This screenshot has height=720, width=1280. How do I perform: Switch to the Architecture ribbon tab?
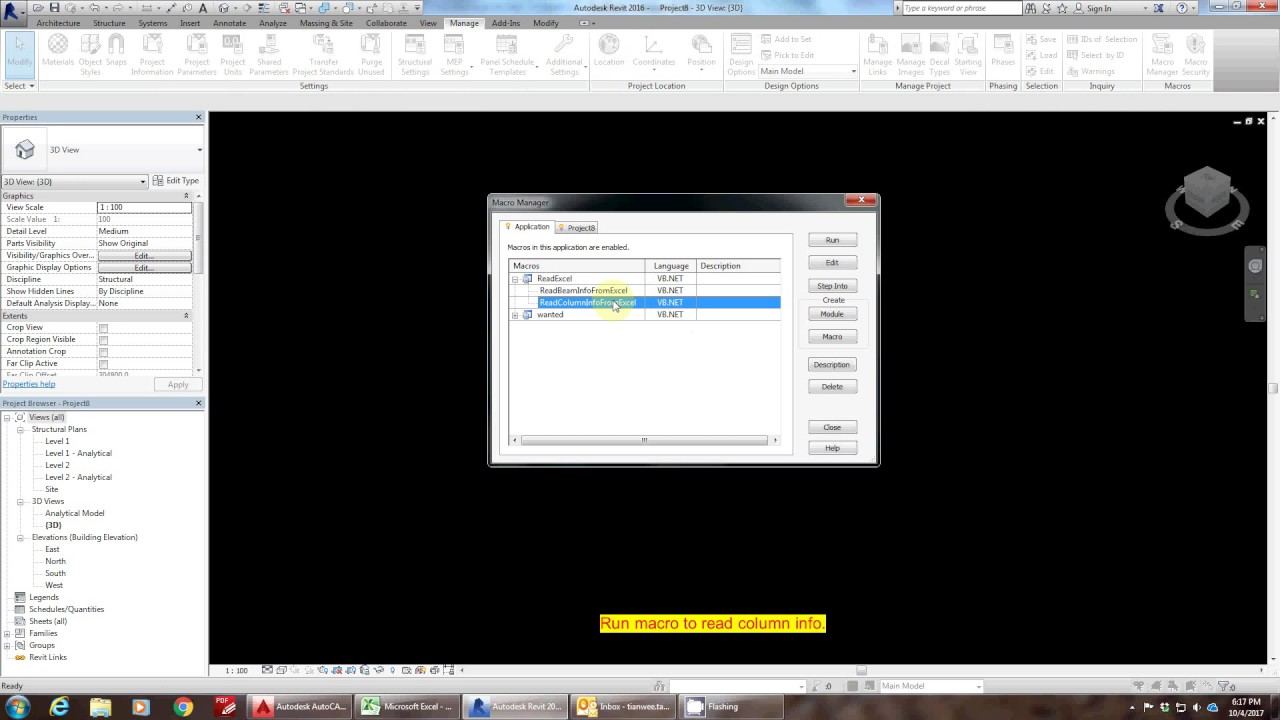[58, 23]
